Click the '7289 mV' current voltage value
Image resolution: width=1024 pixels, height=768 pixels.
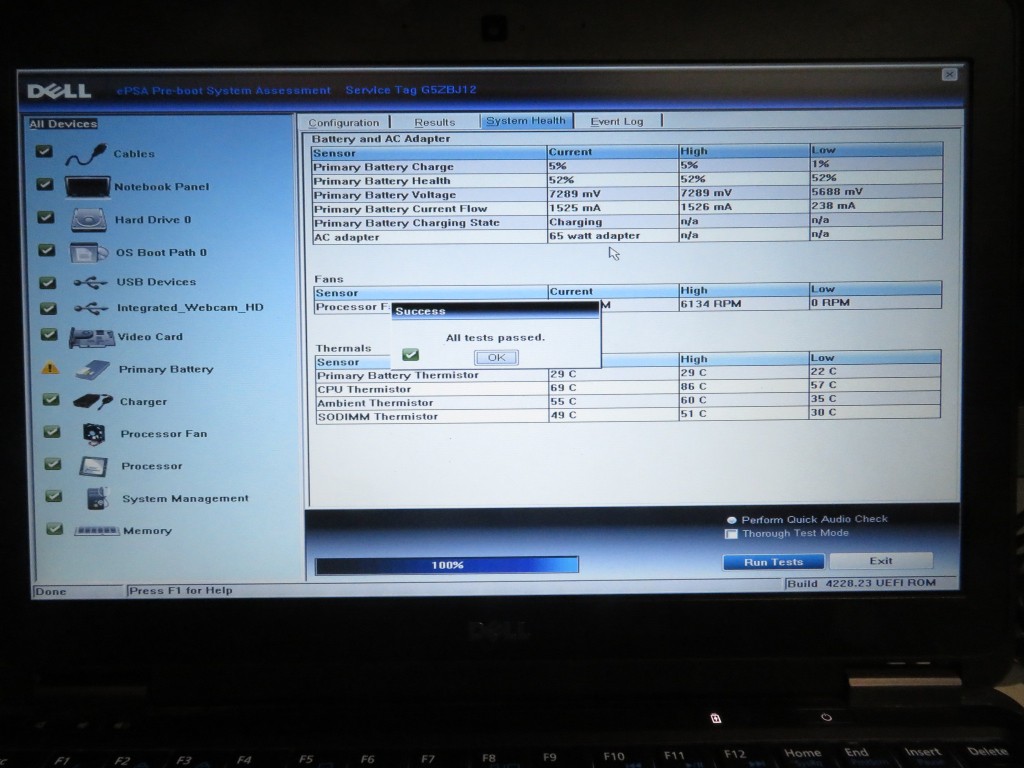[575, 194]
